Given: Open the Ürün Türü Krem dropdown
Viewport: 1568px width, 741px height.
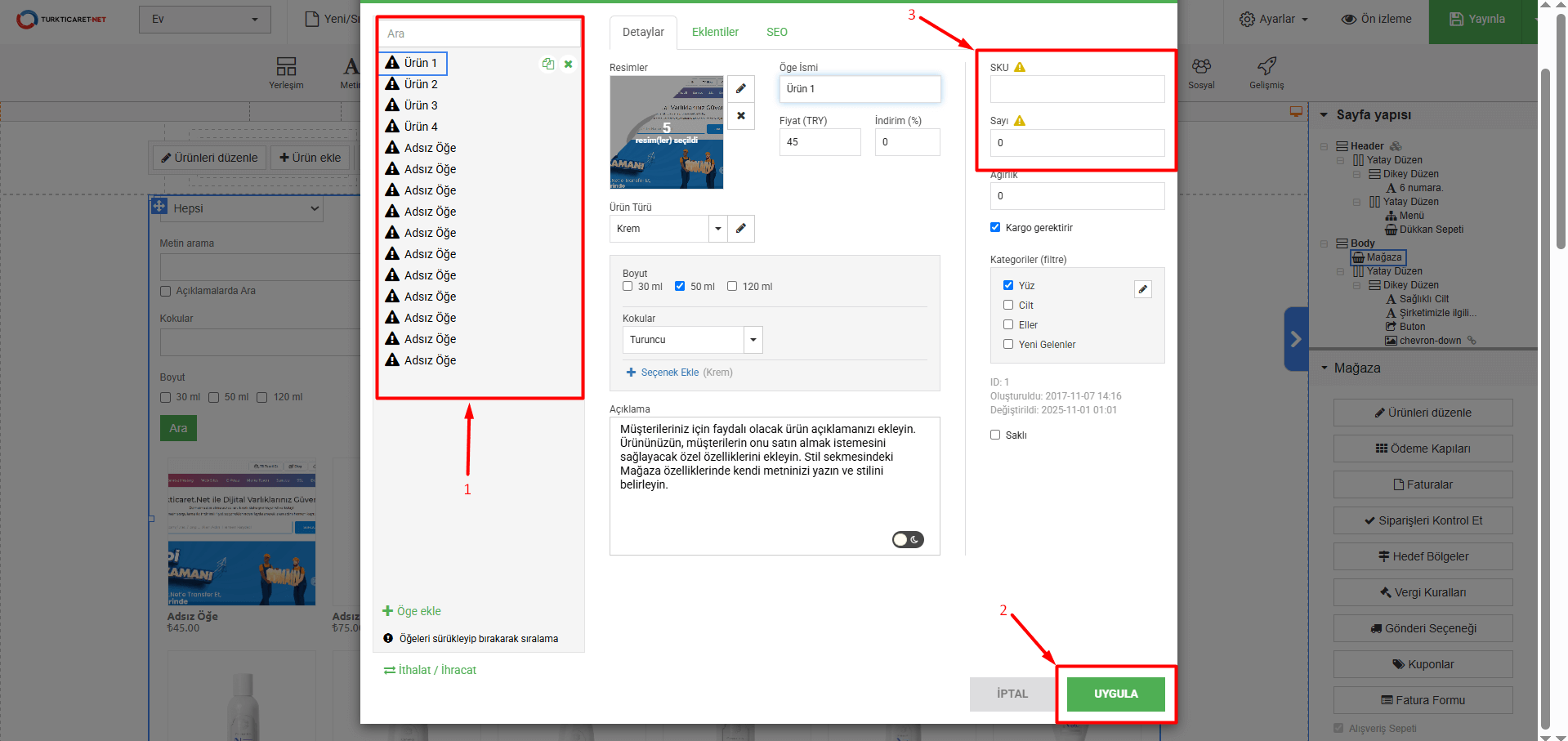Looking at the screenshot, I should point(717,229).
